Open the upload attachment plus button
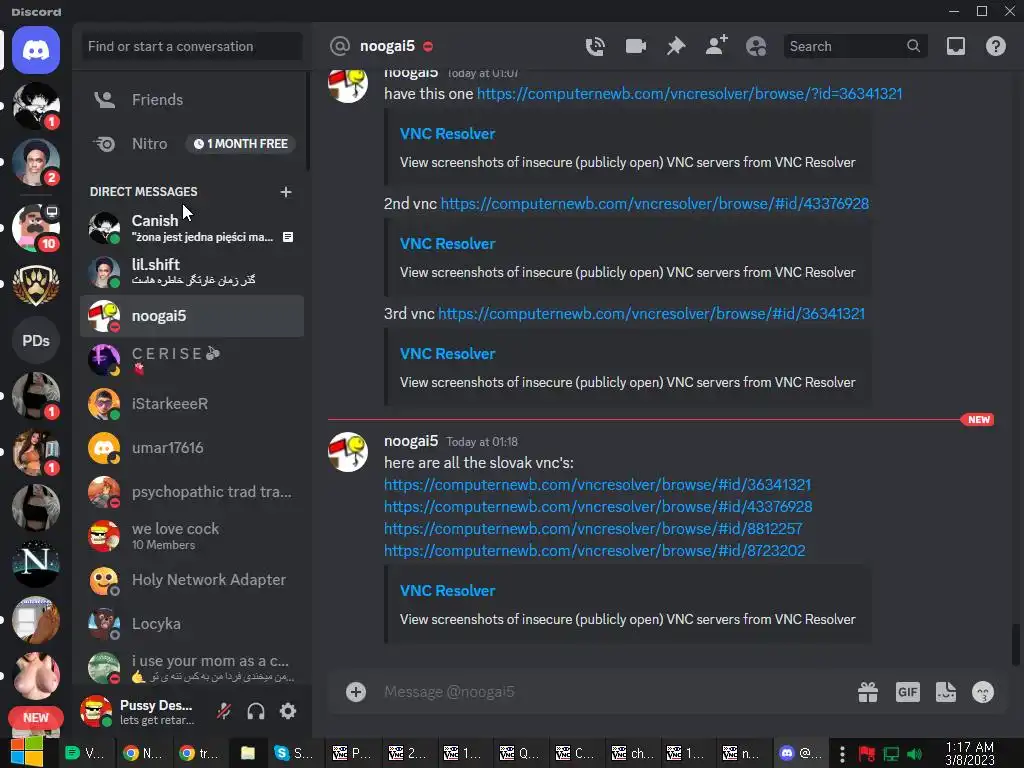The height and width of the screenshot is (768, 1024). tap(356, 692)
